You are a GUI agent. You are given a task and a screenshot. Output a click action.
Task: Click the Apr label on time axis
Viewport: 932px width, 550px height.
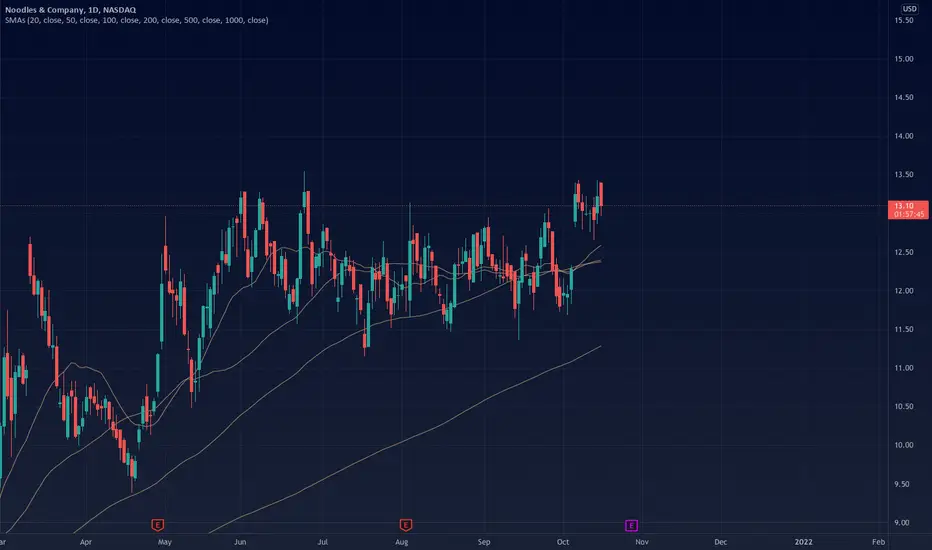pyautogui.click(x=86, y=542)
